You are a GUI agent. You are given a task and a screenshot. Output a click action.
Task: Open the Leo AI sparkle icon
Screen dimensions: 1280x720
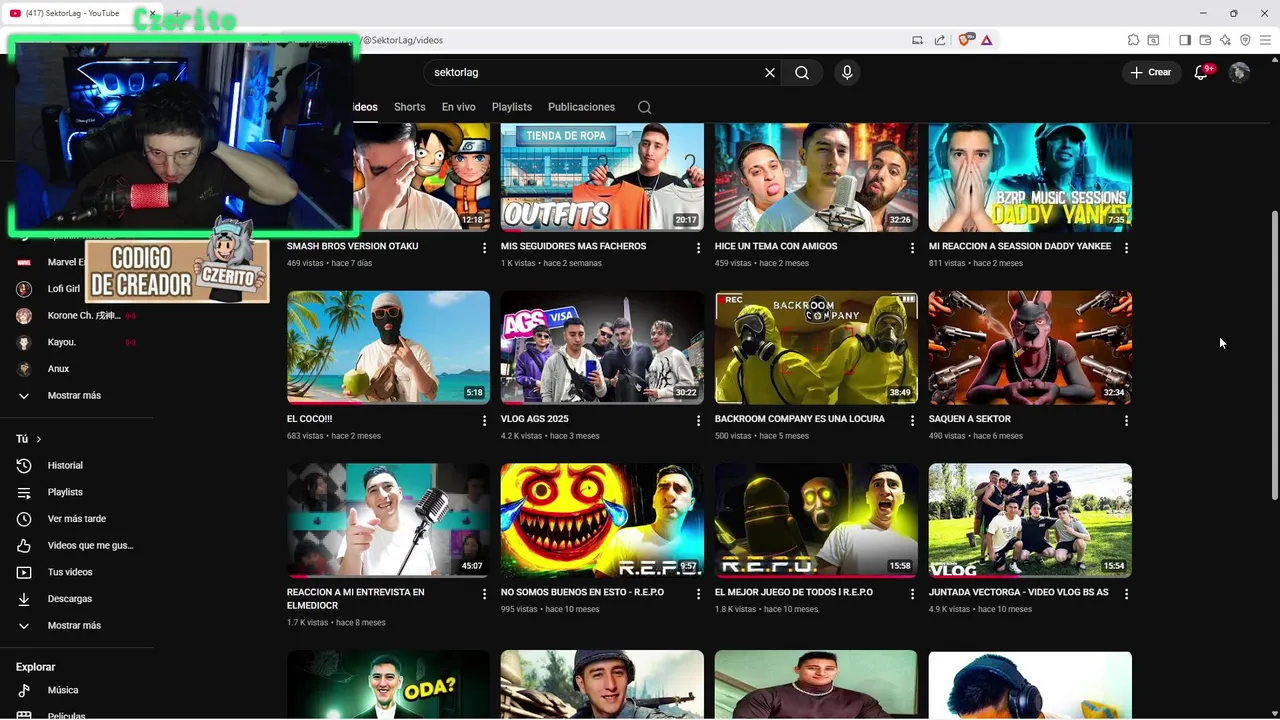pyautogui.click(x=1225, y=40)
